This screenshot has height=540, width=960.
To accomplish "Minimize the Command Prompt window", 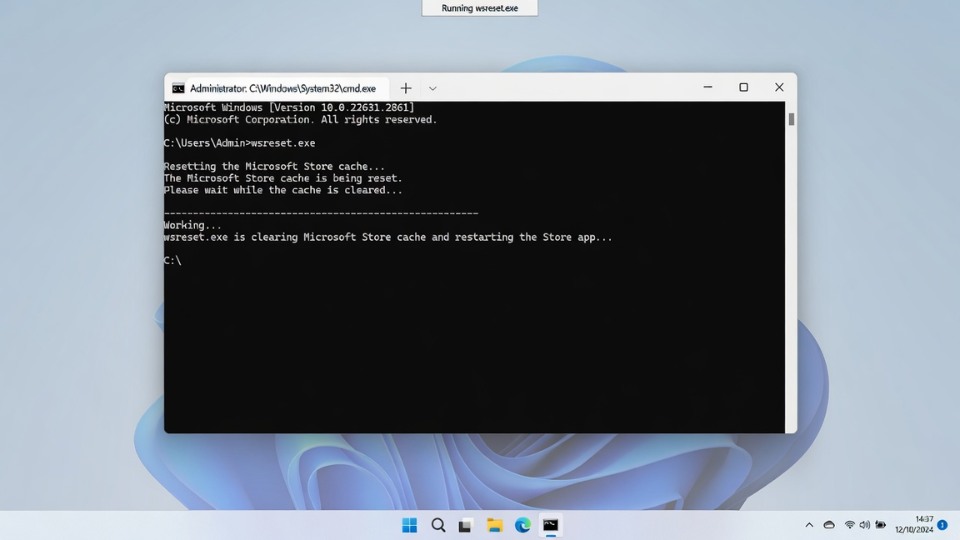I will click(708, 88).
